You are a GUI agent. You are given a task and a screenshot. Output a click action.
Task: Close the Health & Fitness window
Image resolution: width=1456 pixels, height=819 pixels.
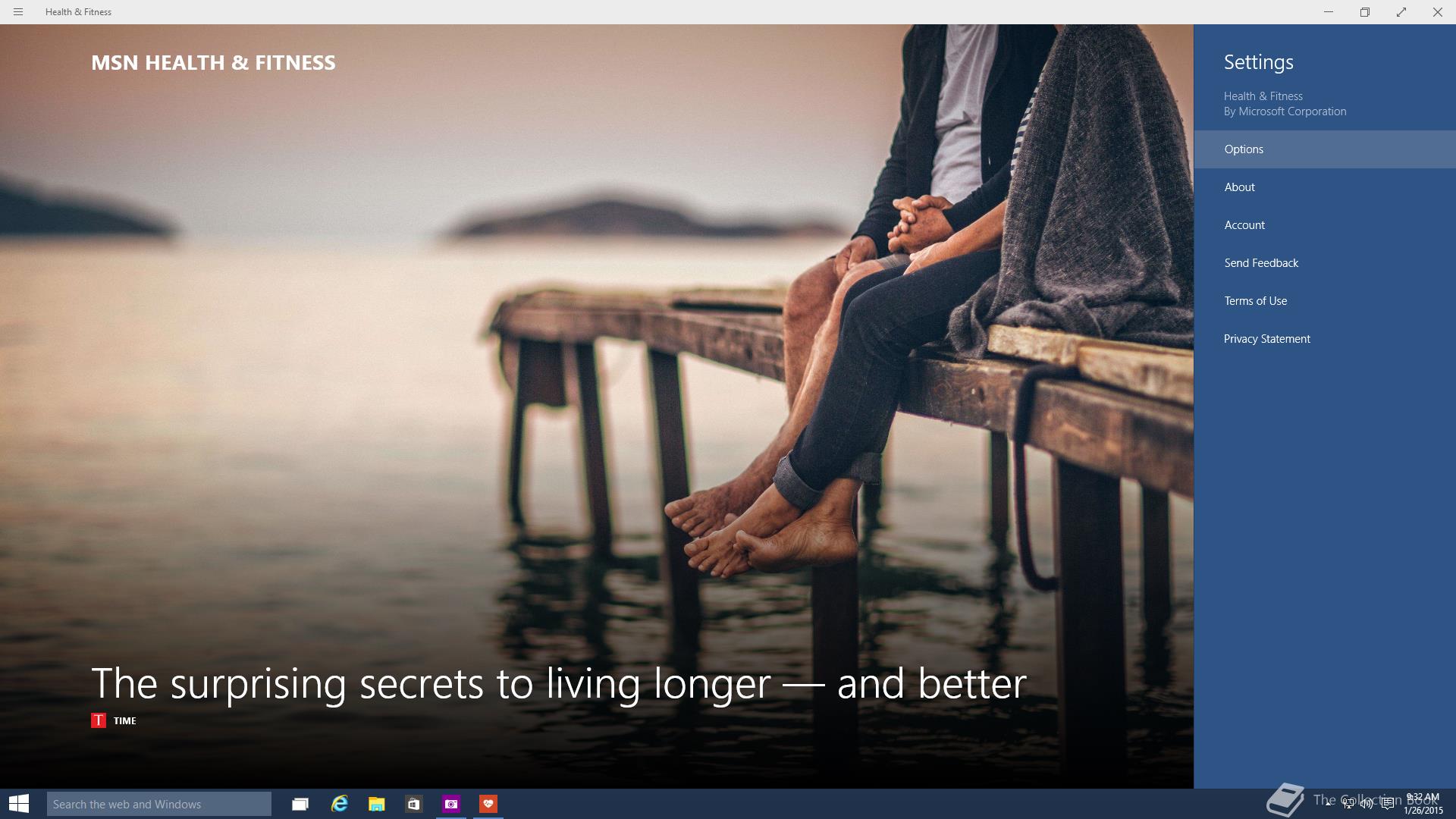pos(1437,12)
